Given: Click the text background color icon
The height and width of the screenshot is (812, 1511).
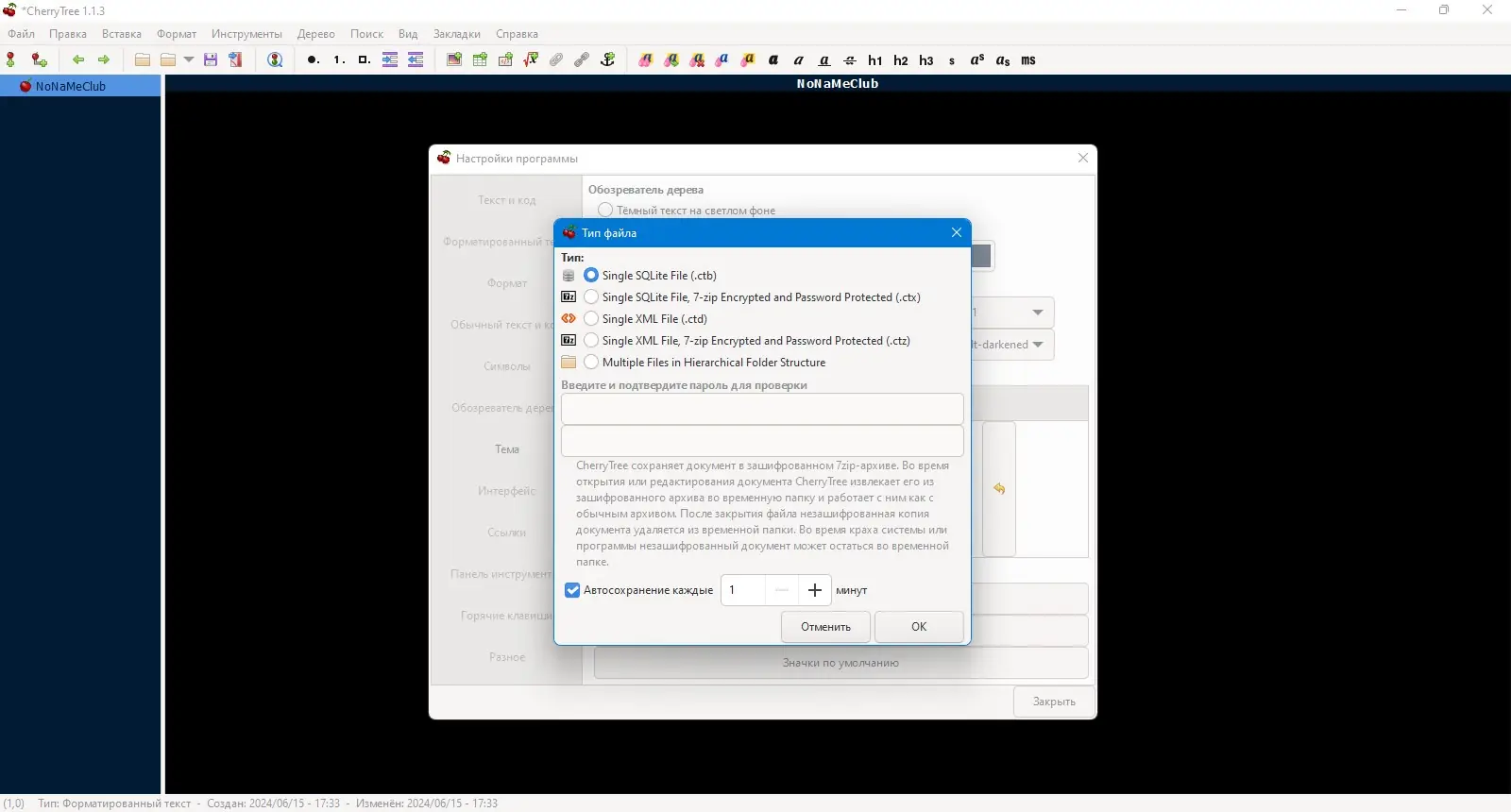Looking at the screenshot, I should pyautogui.click(x=748, y=59).
